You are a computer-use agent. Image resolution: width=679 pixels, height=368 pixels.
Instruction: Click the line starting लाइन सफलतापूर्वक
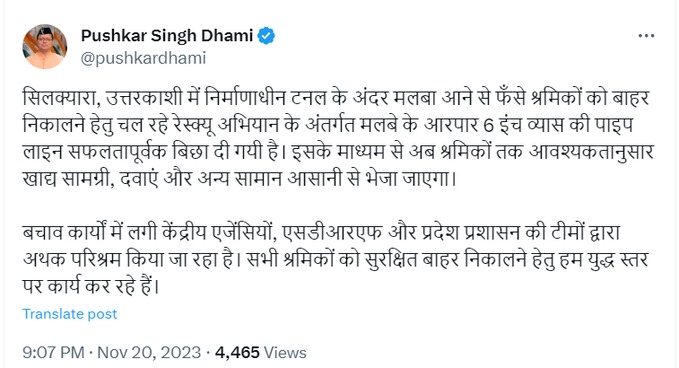click(338, 152)
